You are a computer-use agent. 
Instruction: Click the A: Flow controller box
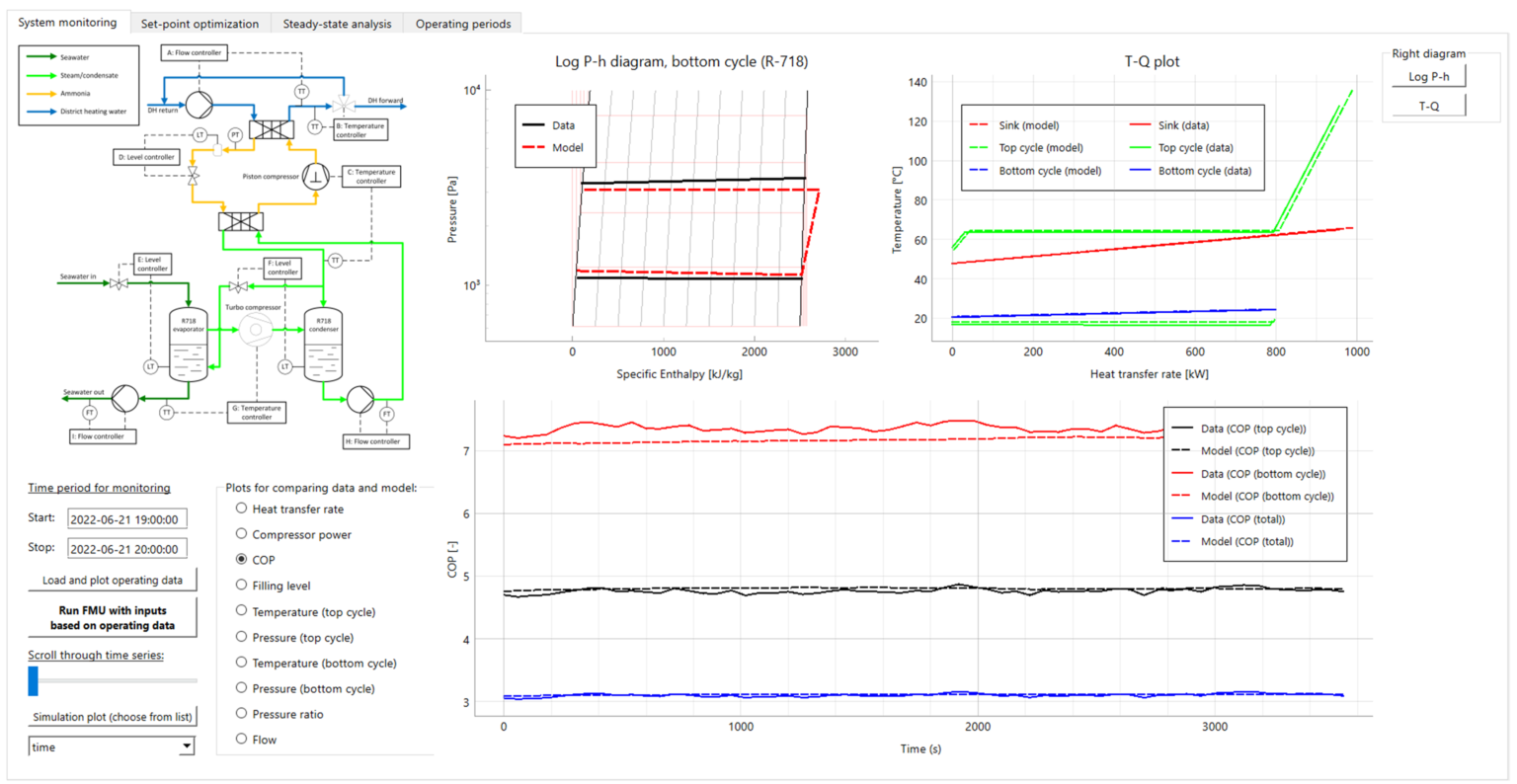click(x=195, y=52)
